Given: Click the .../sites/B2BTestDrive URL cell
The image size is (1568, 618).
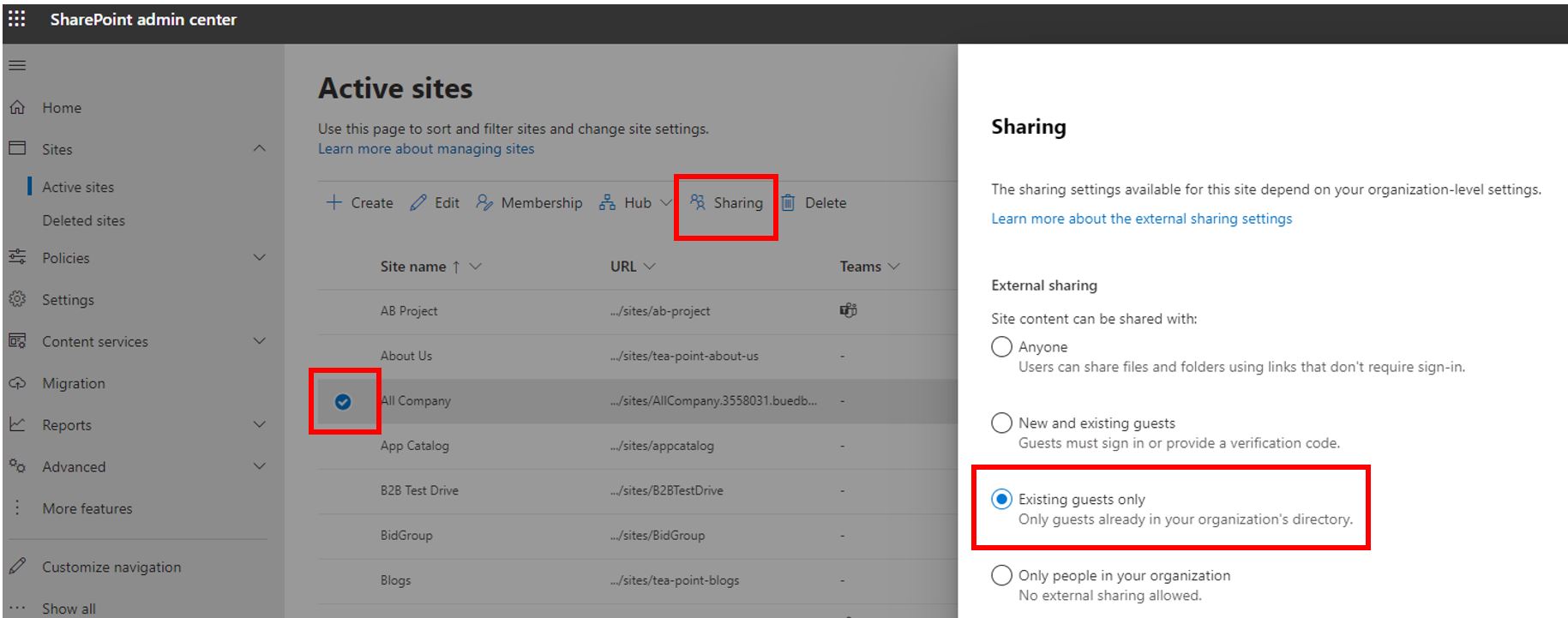Looking at the screenshot, I should pos(667,490).
